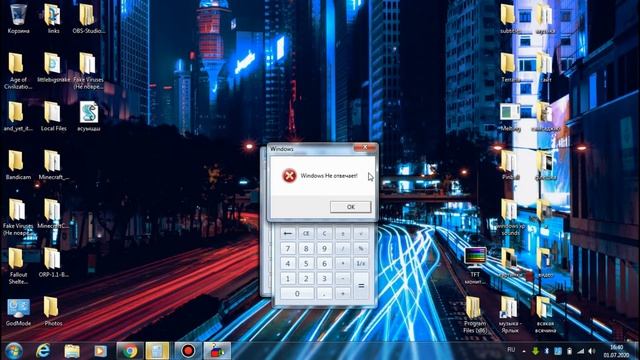Open Windows Media Player taskbar icon
Image resolution: width=640 pixels, height=360 pixels.
100,351
